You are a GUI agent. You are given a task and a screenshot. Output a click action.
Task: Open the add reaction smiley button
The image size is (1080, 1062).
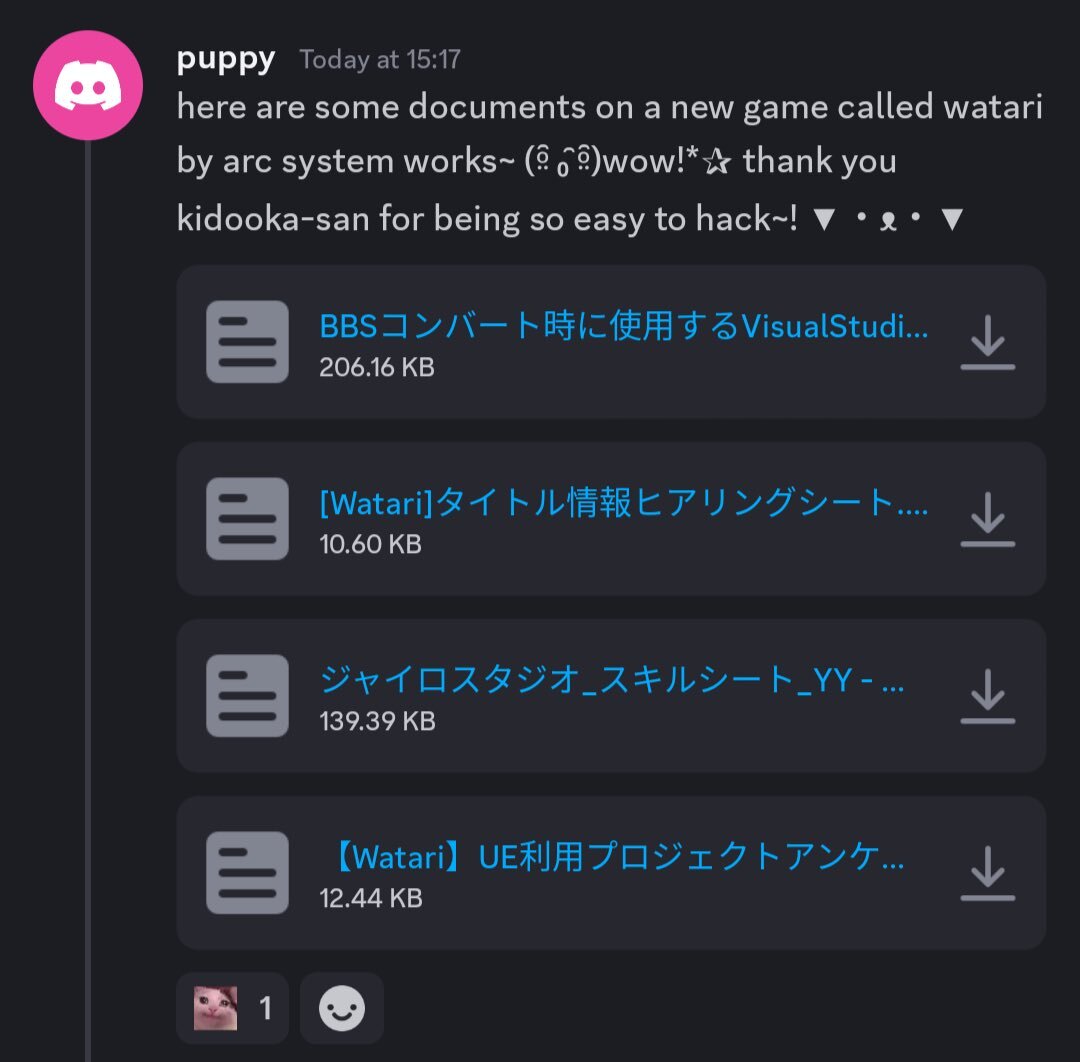tap(342, 1008)
